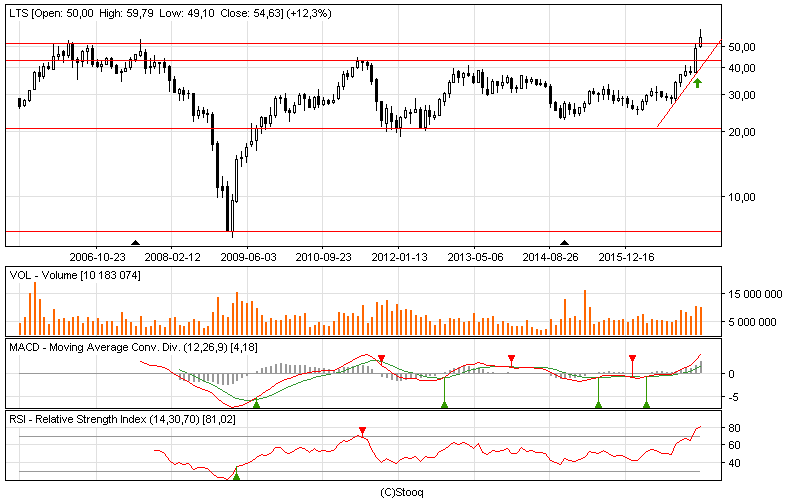Screen dimensions: 800x500
Task: Click the MACD panel title text
Action: click(133, 347)
